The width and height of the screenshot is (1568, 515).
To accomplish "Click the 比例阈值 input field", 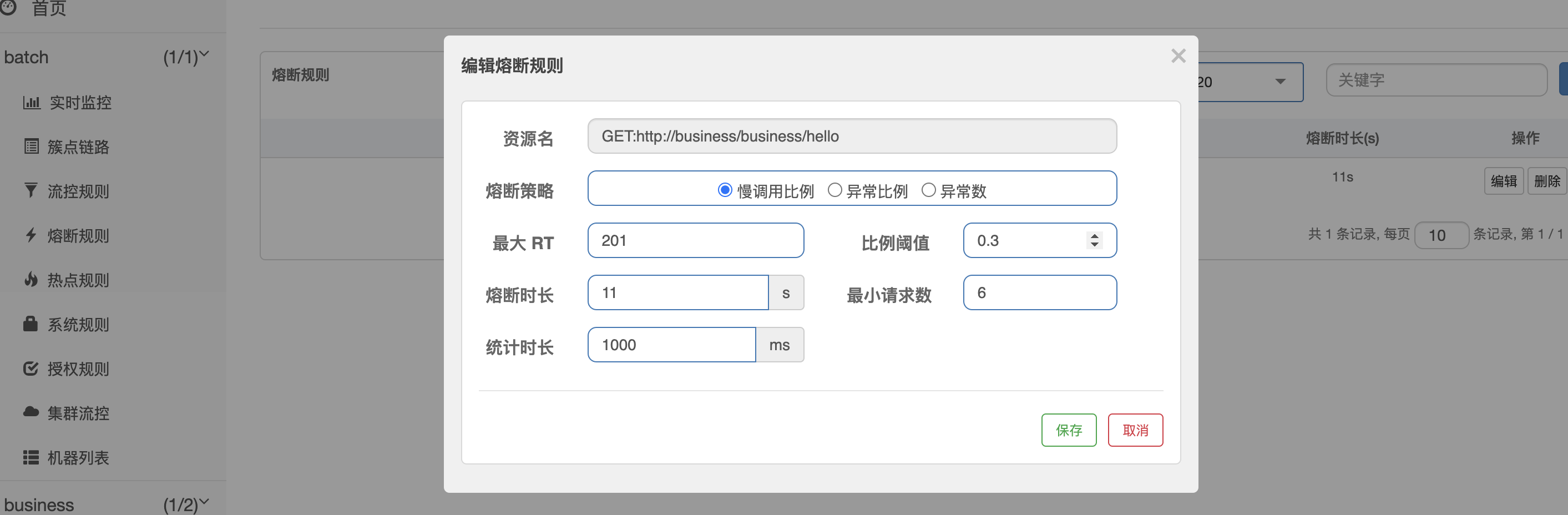I will pyautogui.click(x=1040, y=240).
